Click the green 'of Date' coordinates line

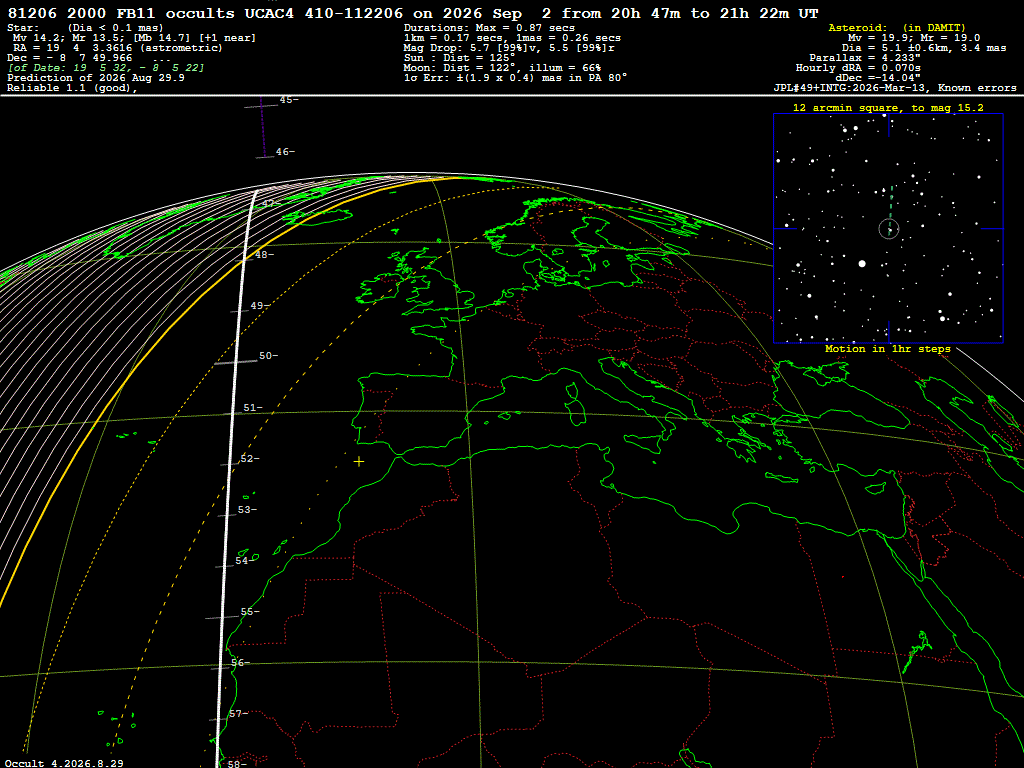click(x=106, y=68)
